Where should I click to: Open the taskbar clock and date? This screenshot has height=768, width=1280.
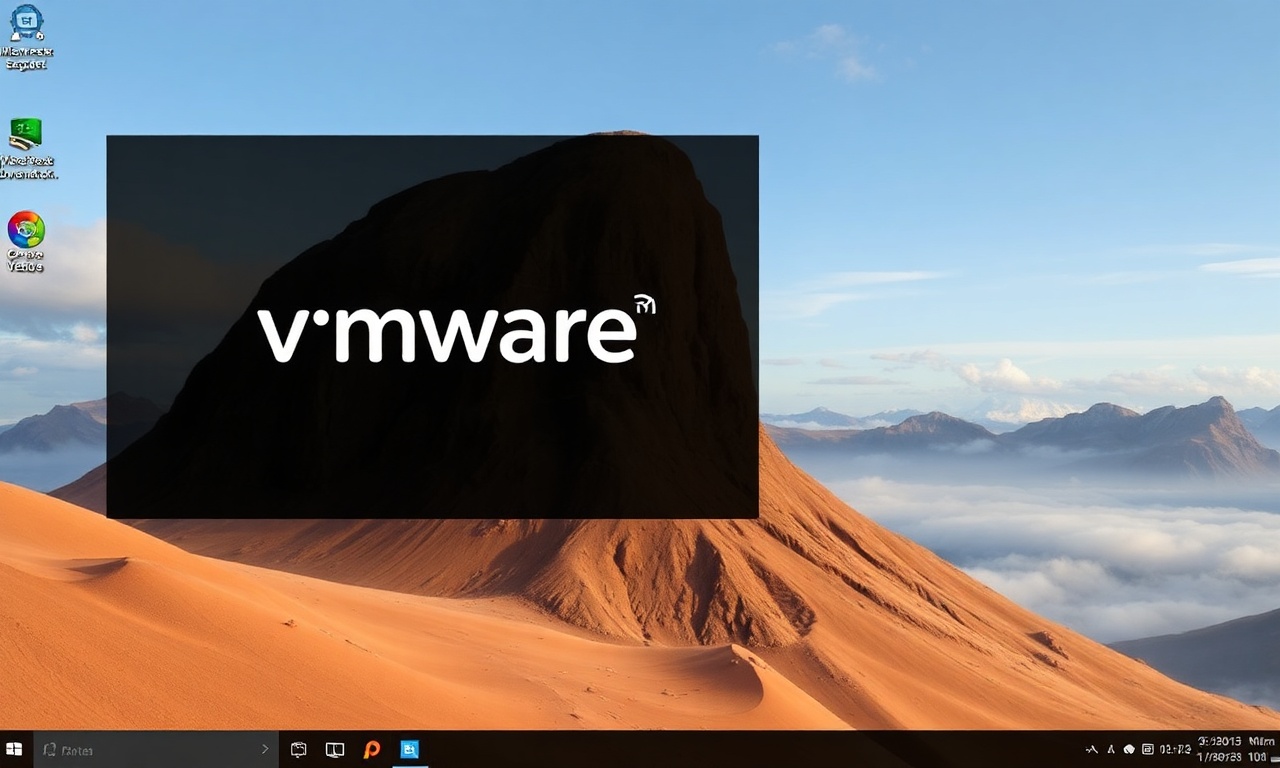(x=1236, y=749)
